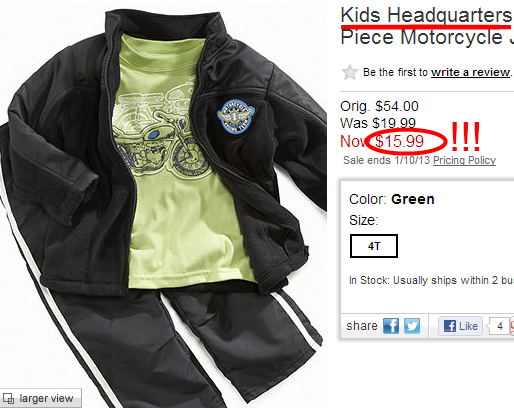Click the motorcycle graphic on green shirt
Viewport: 514px width, 408px height.
160,133
